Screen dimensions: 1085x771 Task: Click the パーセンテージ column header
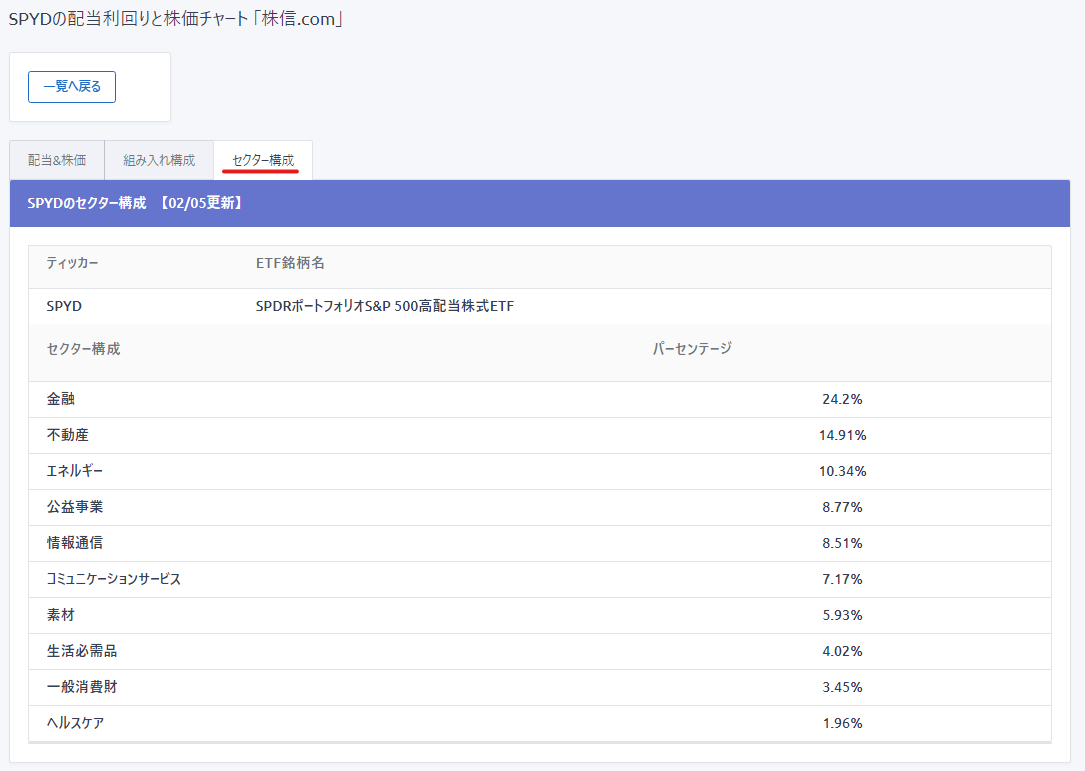click(x=692, y=349)
